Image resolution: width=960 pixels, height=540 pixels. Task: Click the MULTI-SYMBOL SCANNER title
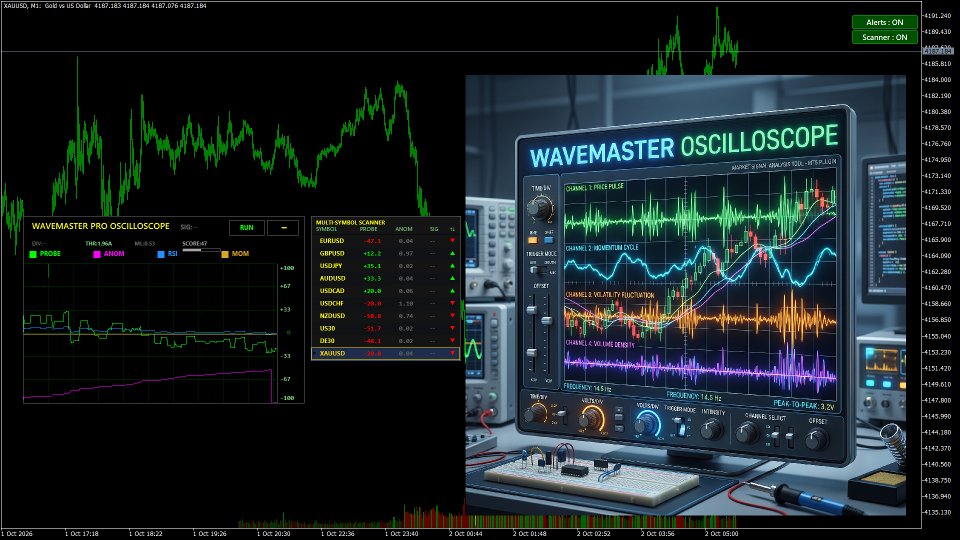click(350, 222)
